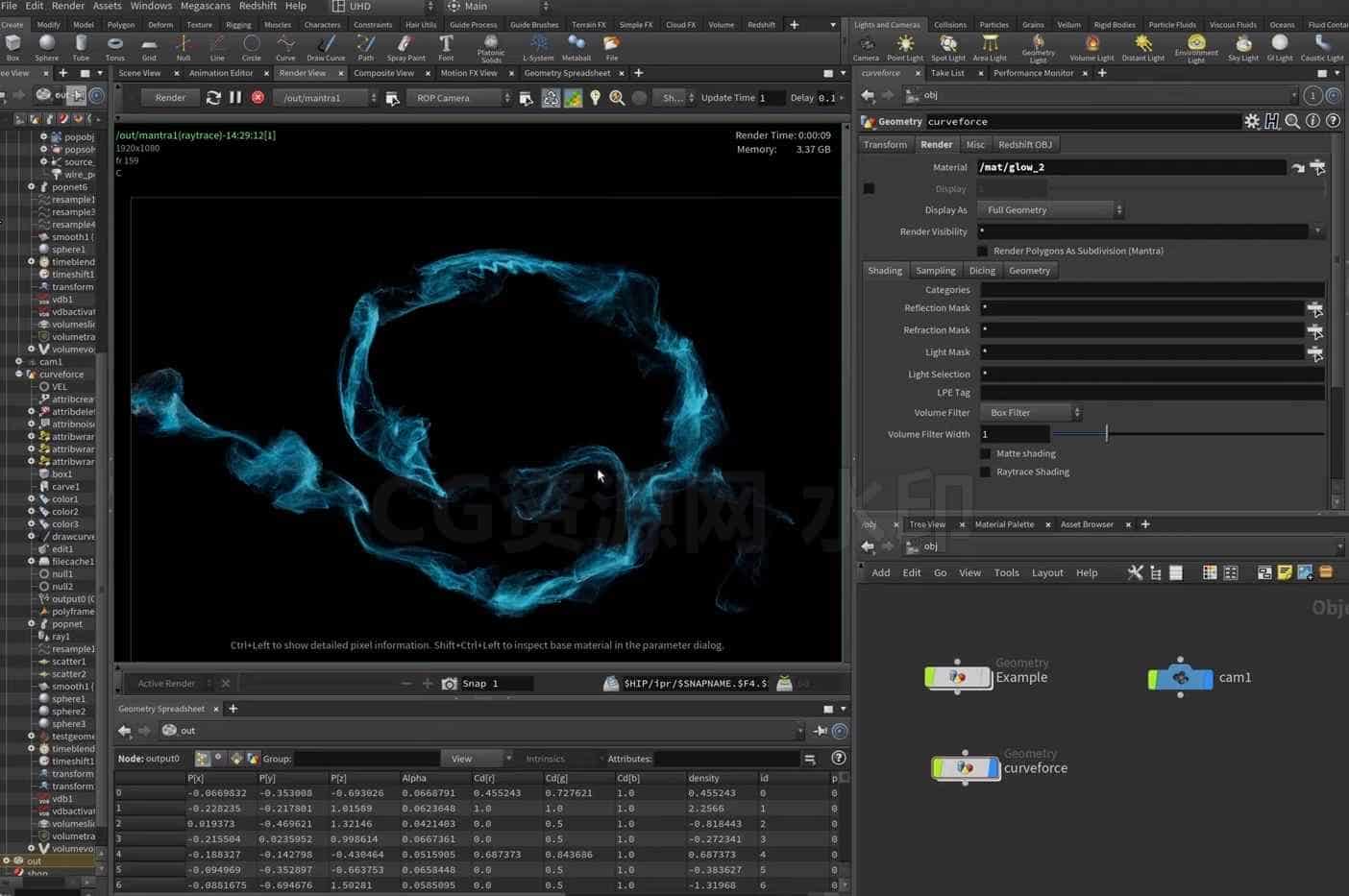Select the Box shelf tool

(13, 48)
